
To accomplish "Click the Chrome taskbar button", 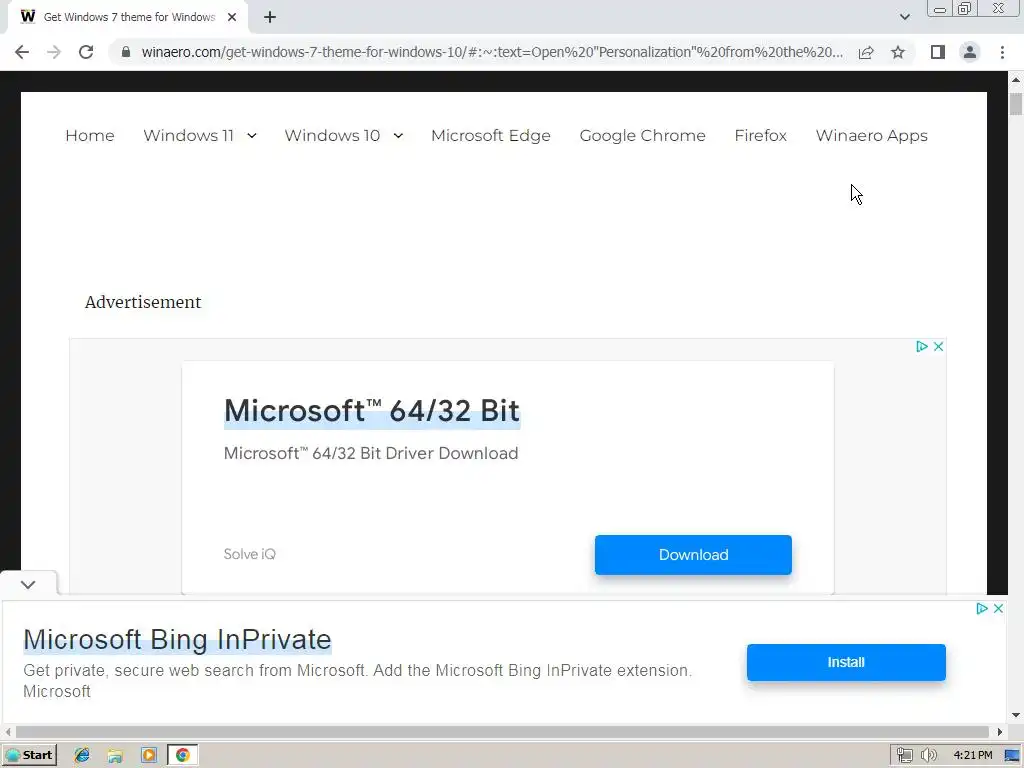I will (182, 755).
